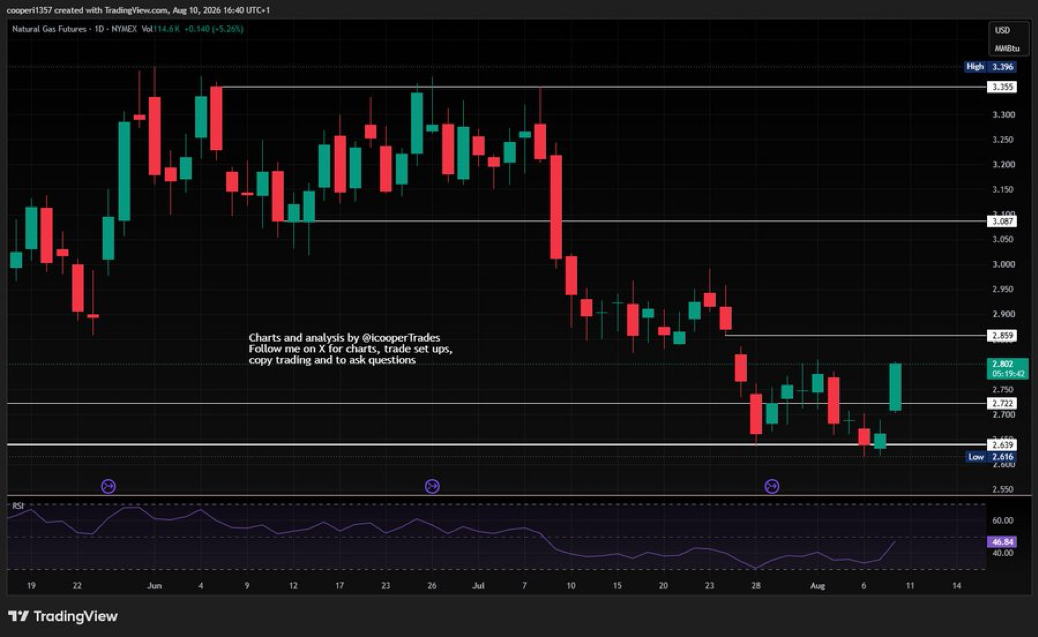This screenshot has width=1038, height=637.
Task: Click the 14 date on time axis
Action: coord(957,585)
